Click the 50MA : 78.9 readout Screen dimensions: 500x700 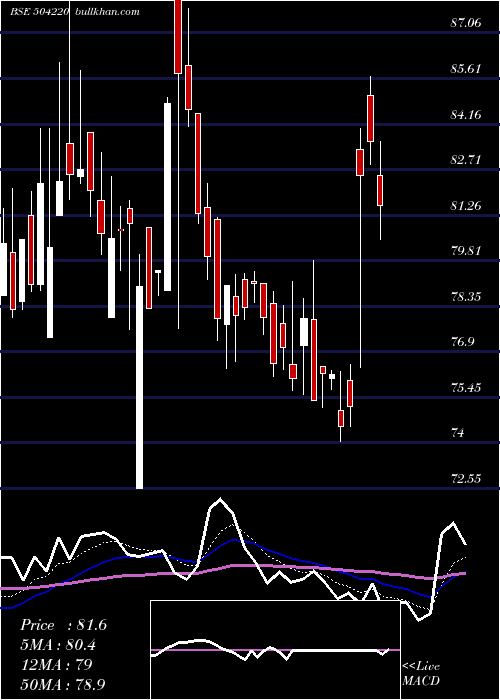tap(63, 684)
